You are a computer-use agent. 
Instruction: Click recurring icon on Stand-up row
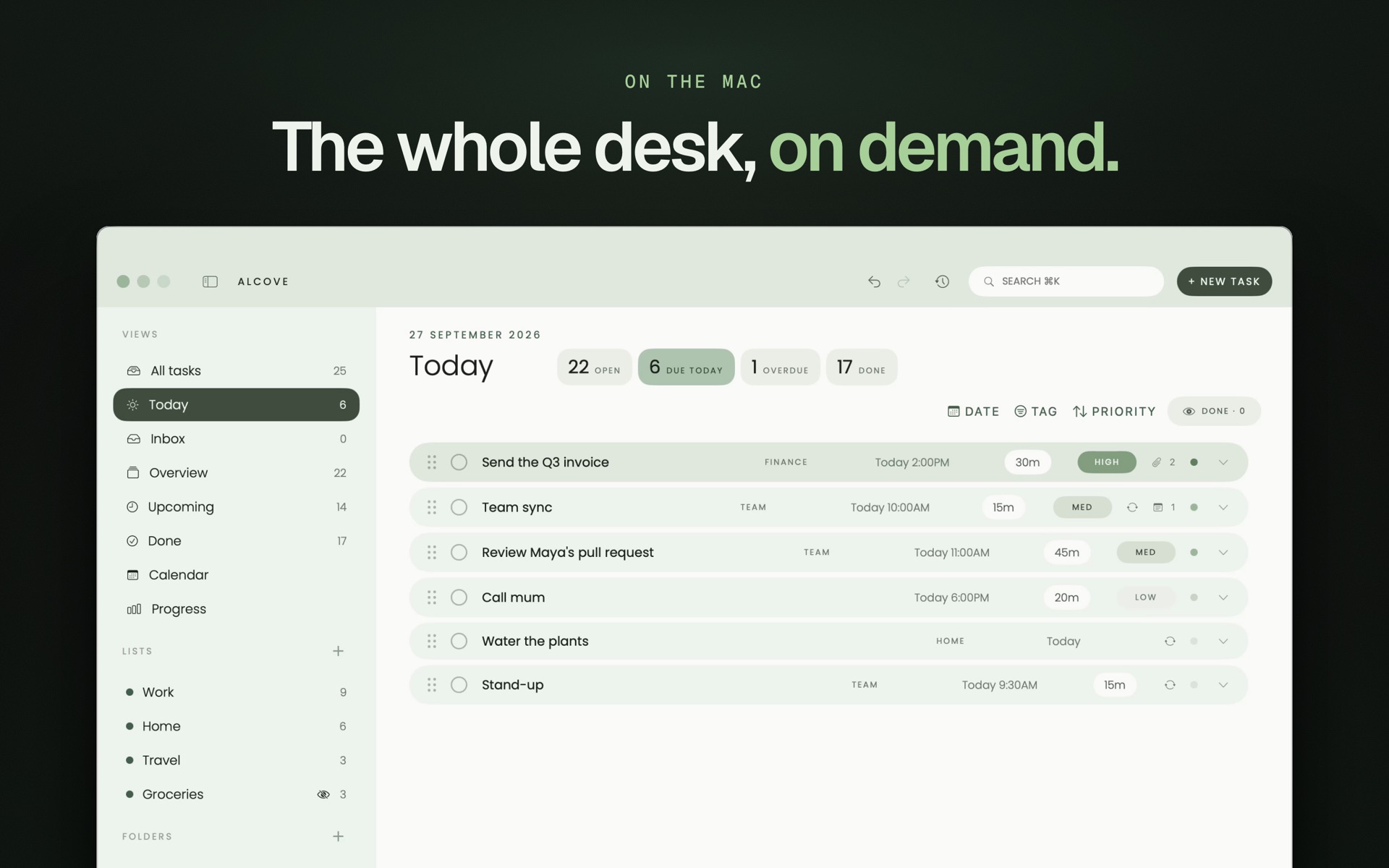[x=1170, y=685]
